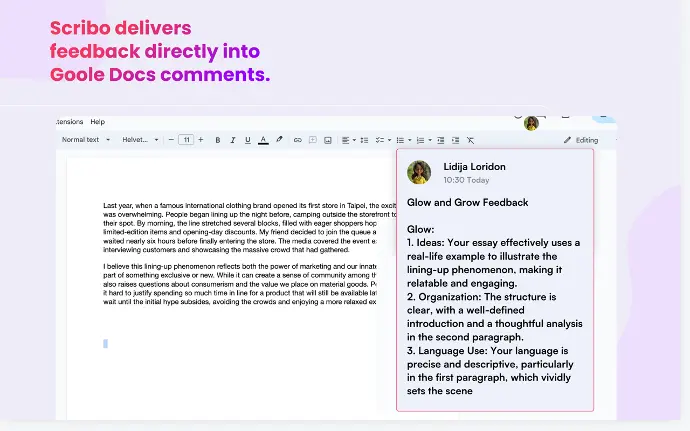Click the font size field showing 11

click(x=185, y=140)
